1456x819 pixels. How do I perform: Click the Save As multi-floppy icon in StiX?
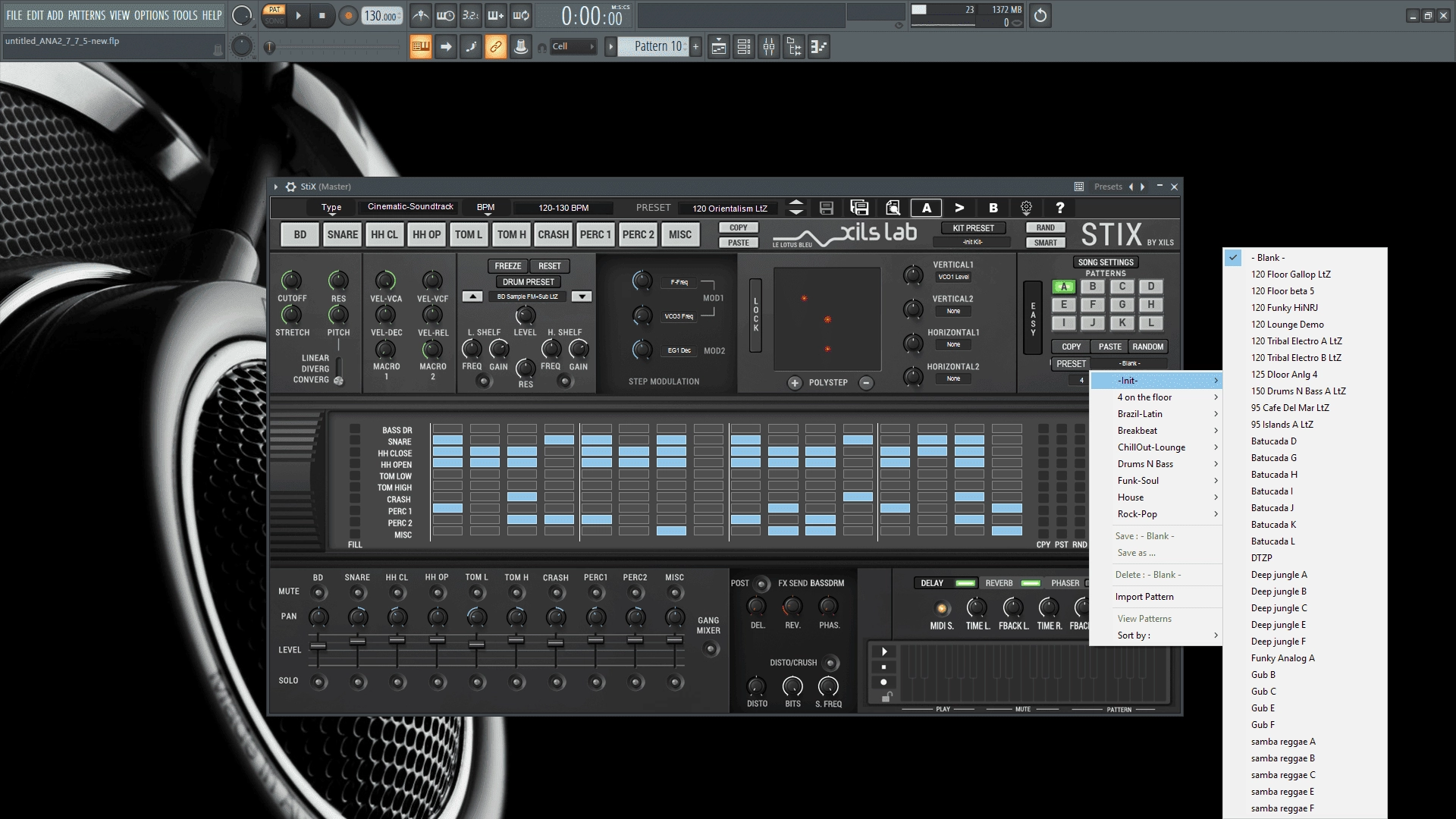click(x=859, y=208)
